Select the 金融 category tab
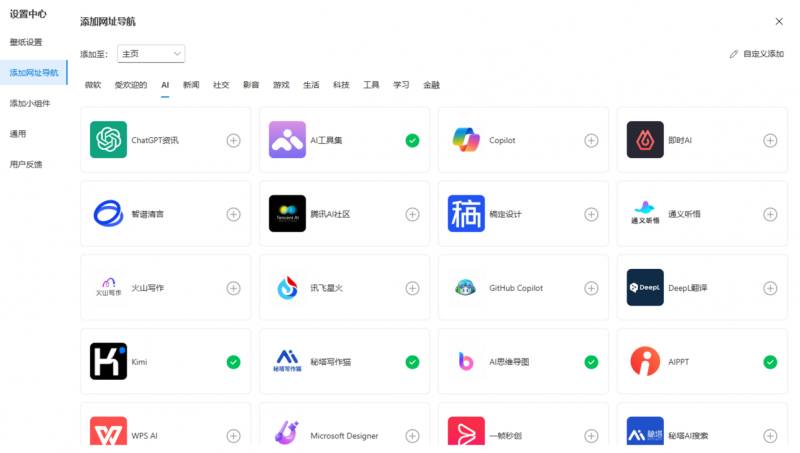800x453 pixels. (431, 85)
